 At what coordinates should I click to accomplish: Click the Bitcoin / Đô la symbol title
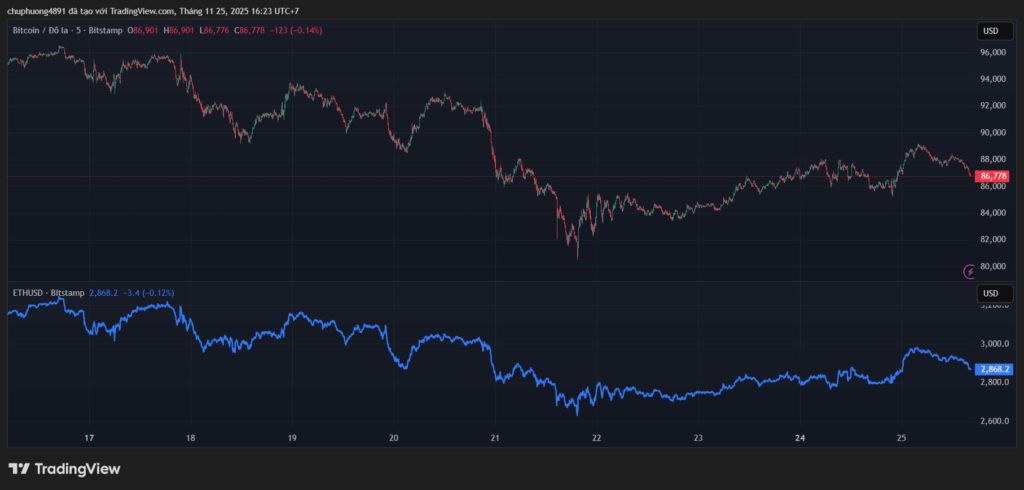pyautogui.click(x=47, y=31)
